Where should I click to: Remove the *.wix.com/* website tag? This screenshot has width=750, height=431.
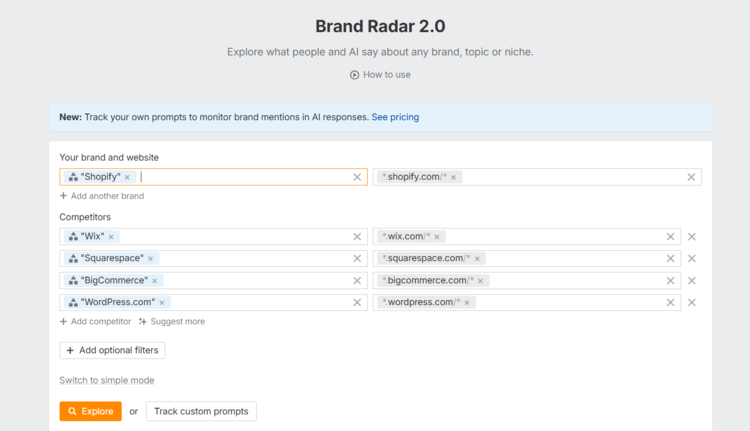[x=437, y=237]
